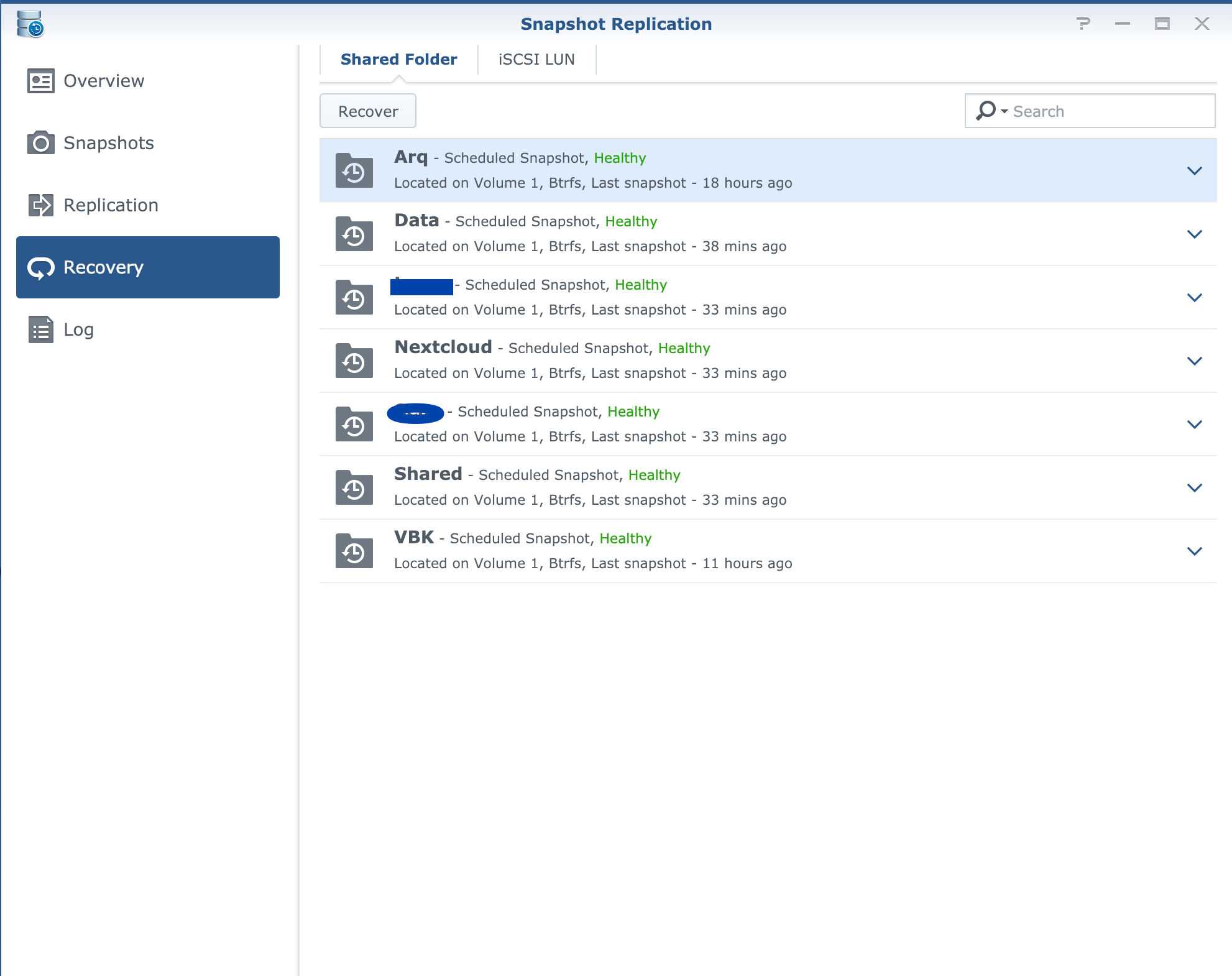
Task: Select the VBK shared folder name
Action: click(414, 537)
